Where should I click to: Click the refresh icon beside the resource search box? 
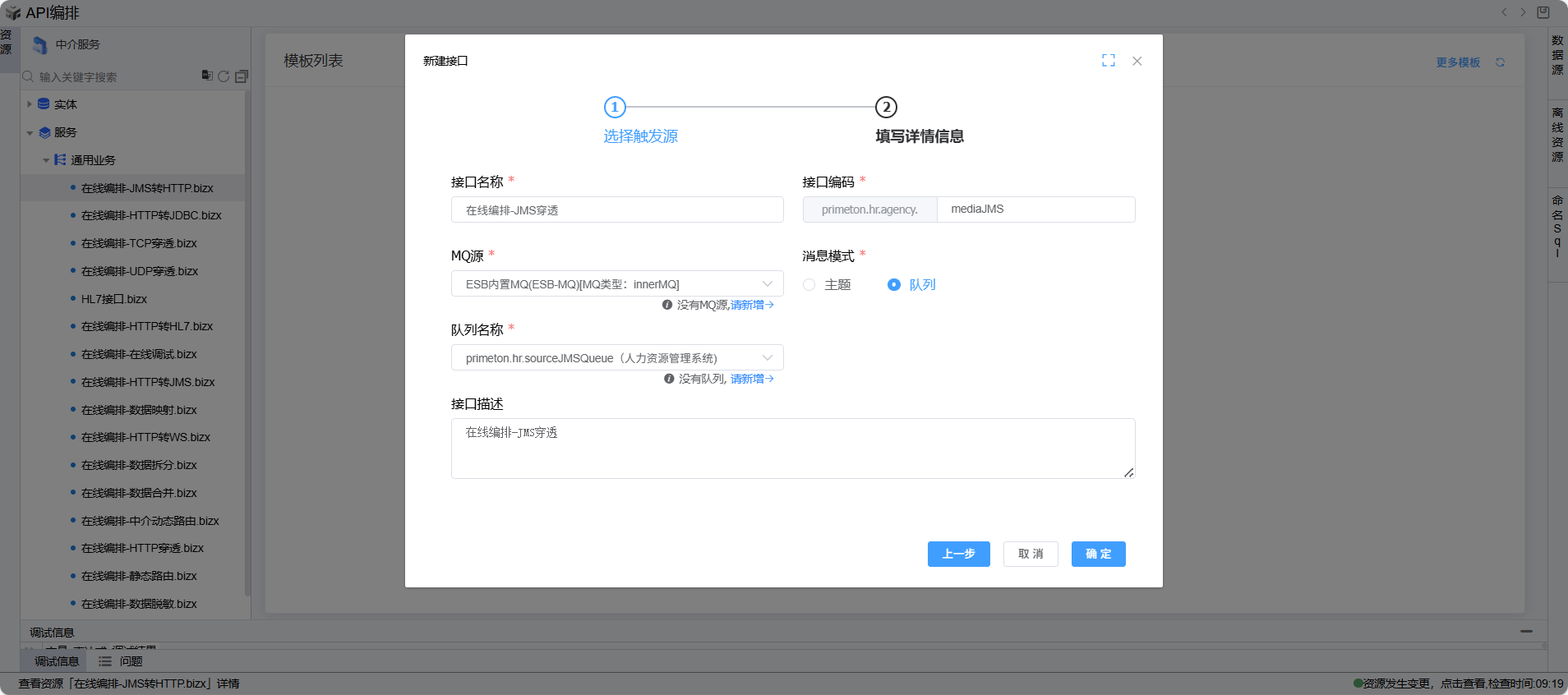[x=224, y=76]
